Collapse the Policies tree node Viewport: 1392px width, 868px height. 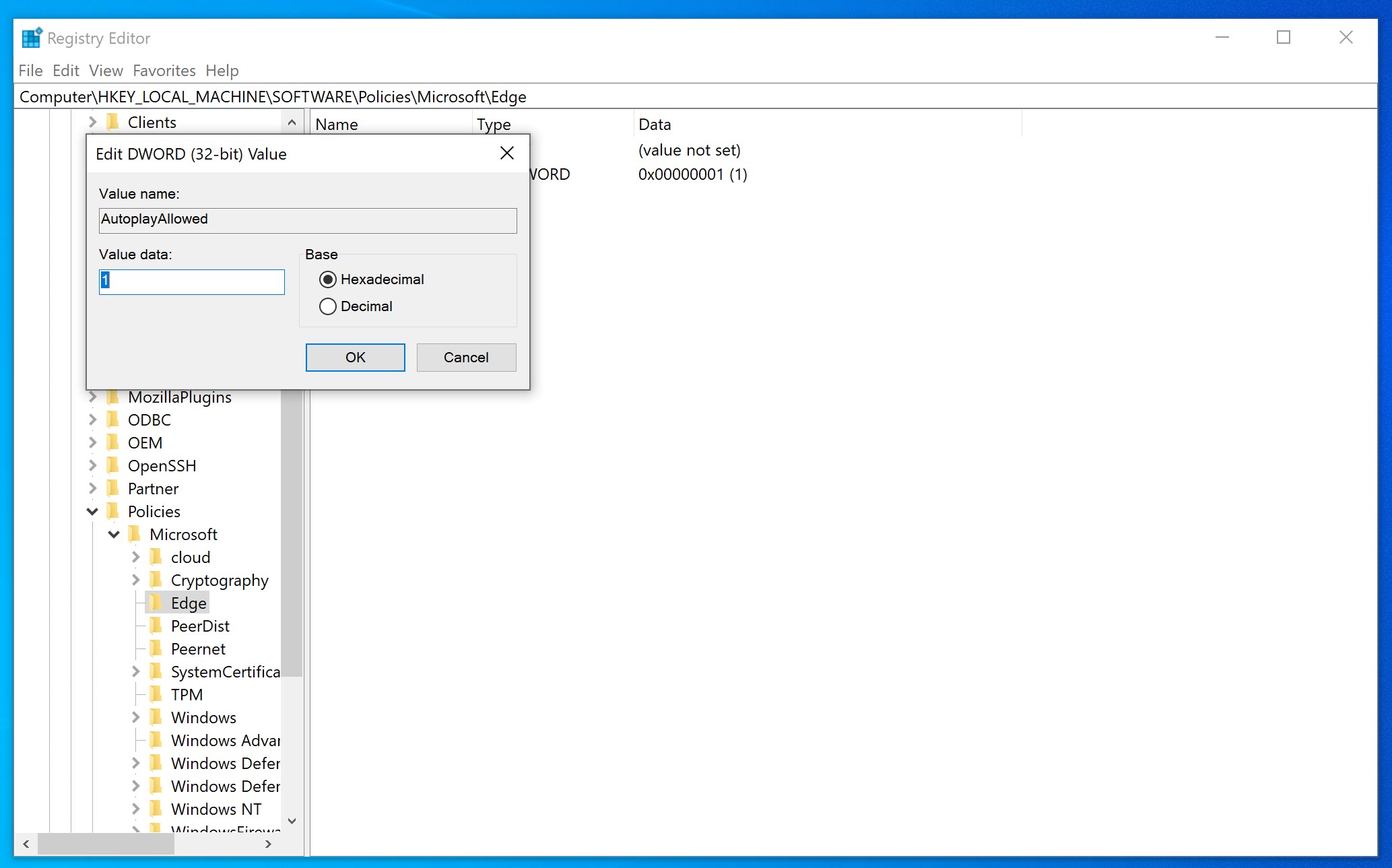(93, 512)
